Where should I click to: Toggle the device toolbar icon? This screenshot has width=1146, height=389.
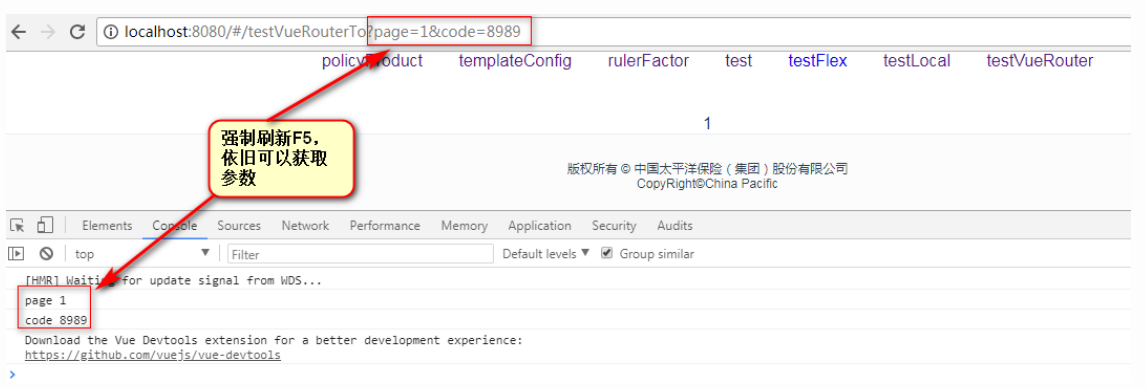[45, 225]
